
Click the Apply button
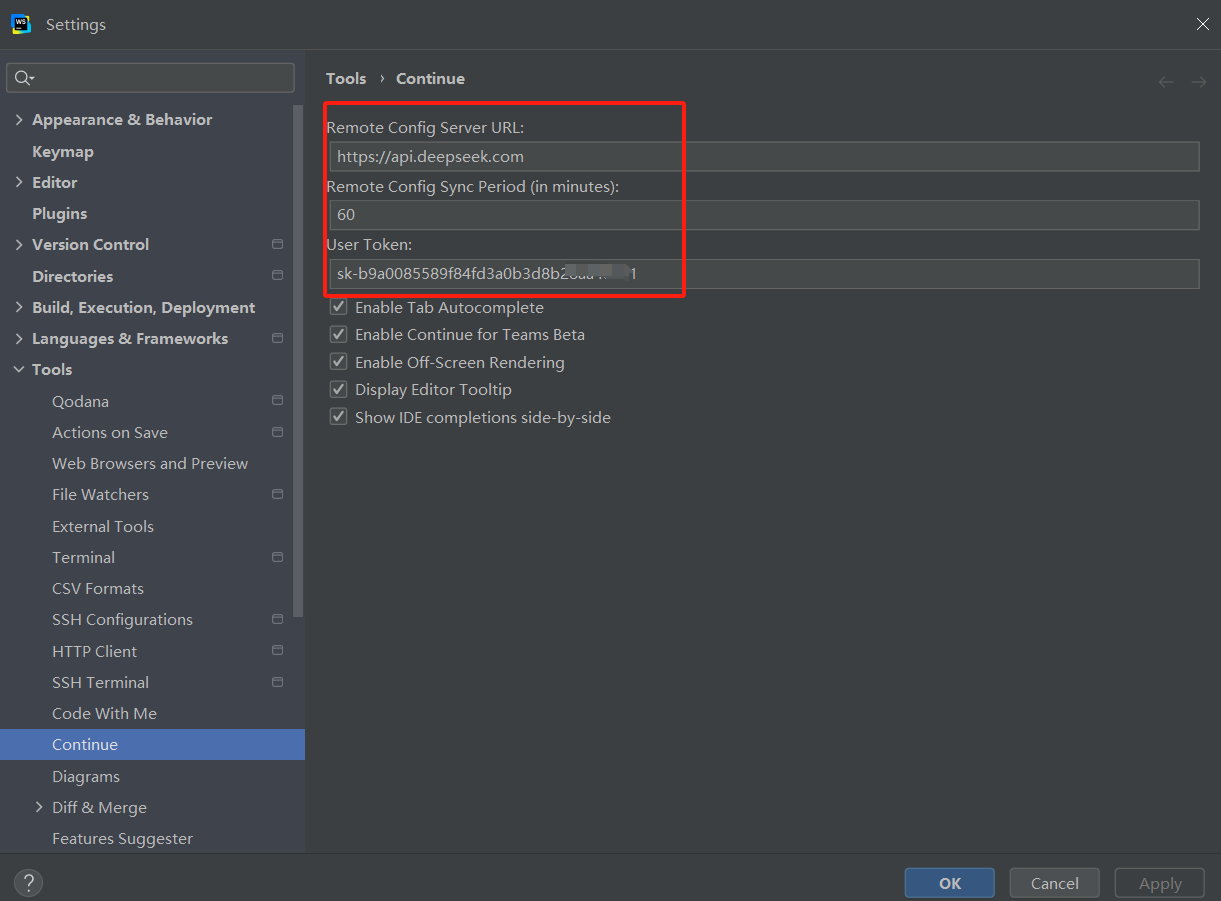click(1160, 883)
